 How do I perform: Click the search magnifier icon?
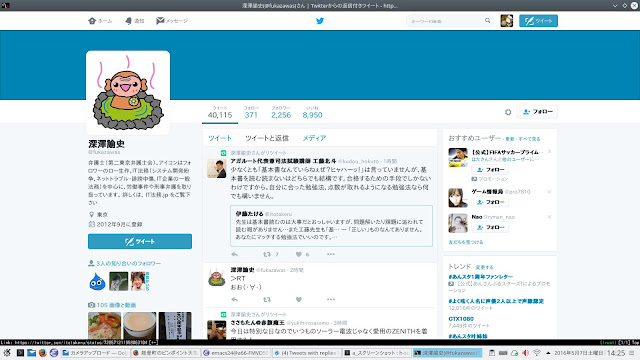[x=487, y=20]
